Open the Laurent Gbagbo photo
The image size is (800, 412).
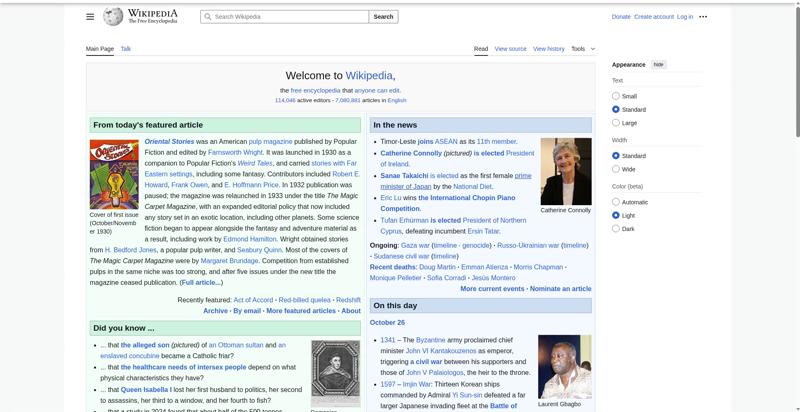565,366
